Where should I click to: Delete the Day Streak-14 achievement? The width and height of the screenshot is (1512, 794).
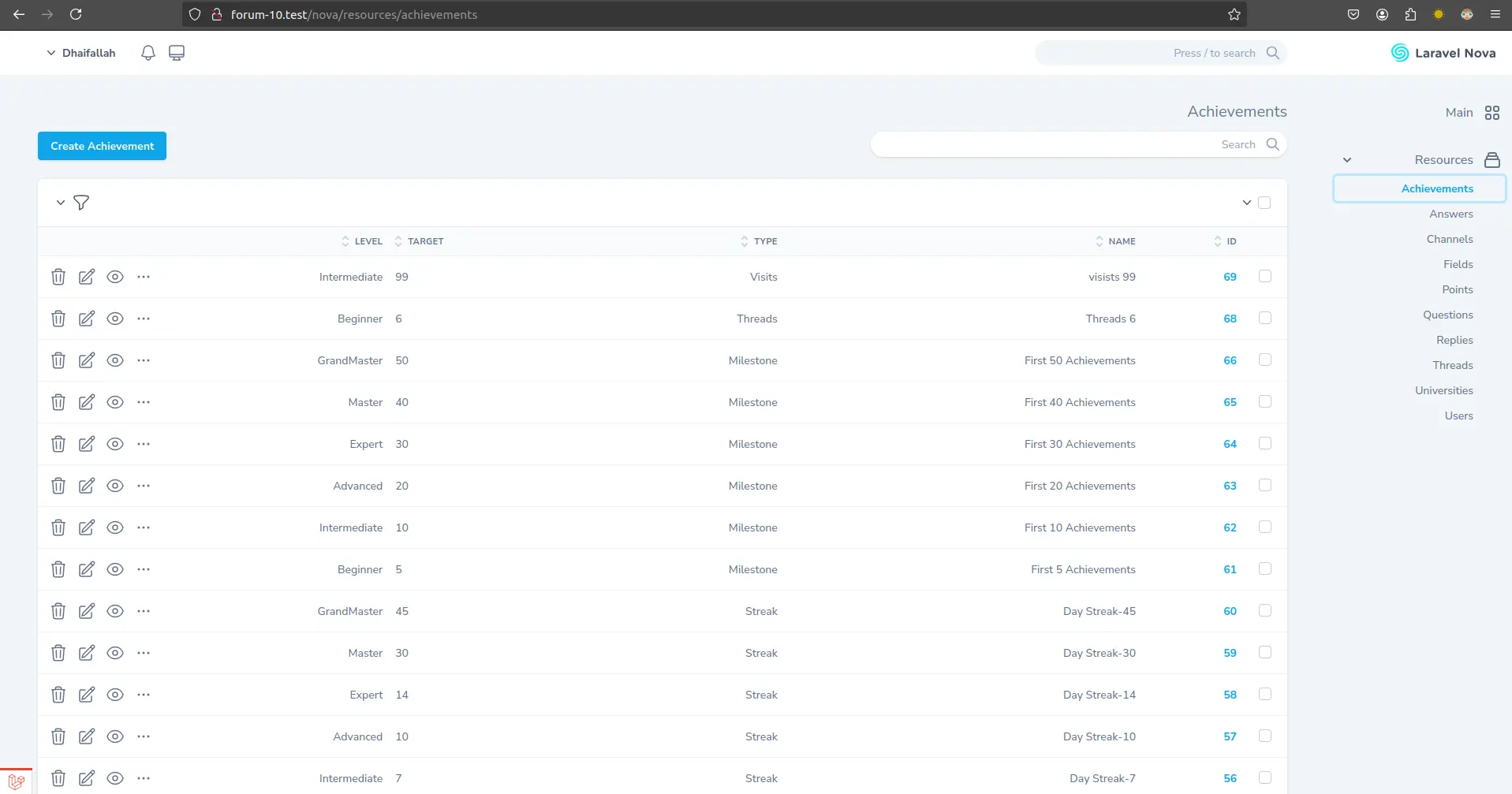(58, 695)
